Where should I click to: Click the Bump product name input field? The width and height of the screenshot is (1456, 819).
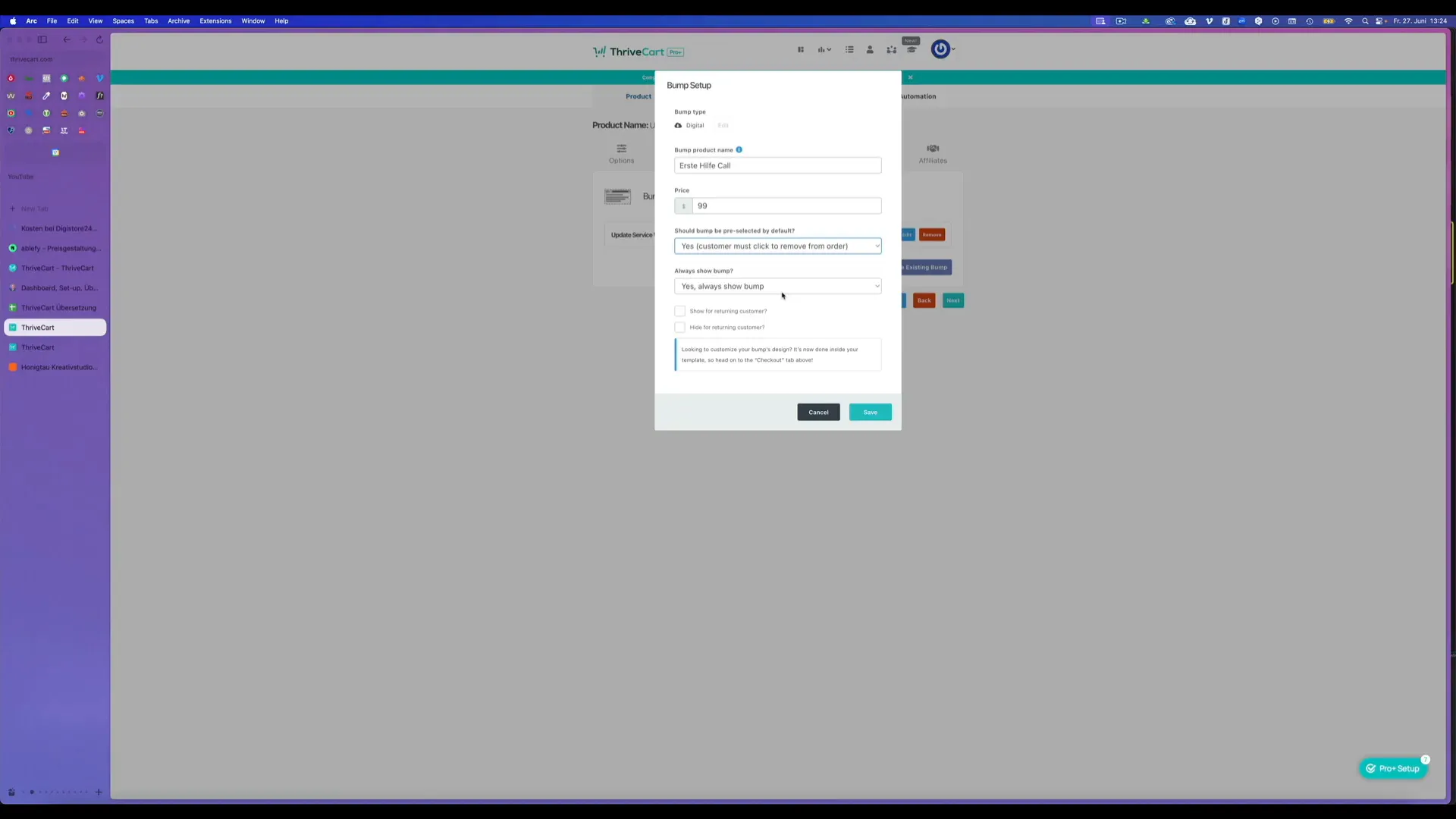pyautogui.click(x=777, y=165)
